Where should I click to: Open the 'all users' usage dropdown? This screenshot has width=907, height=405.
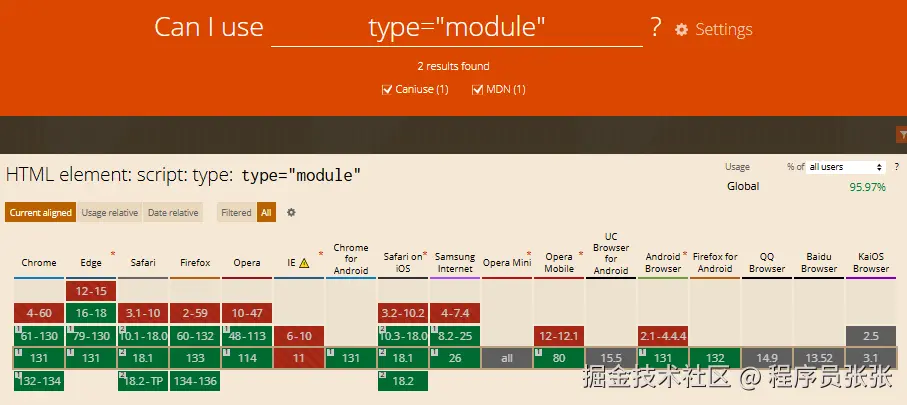coord(846,167)
